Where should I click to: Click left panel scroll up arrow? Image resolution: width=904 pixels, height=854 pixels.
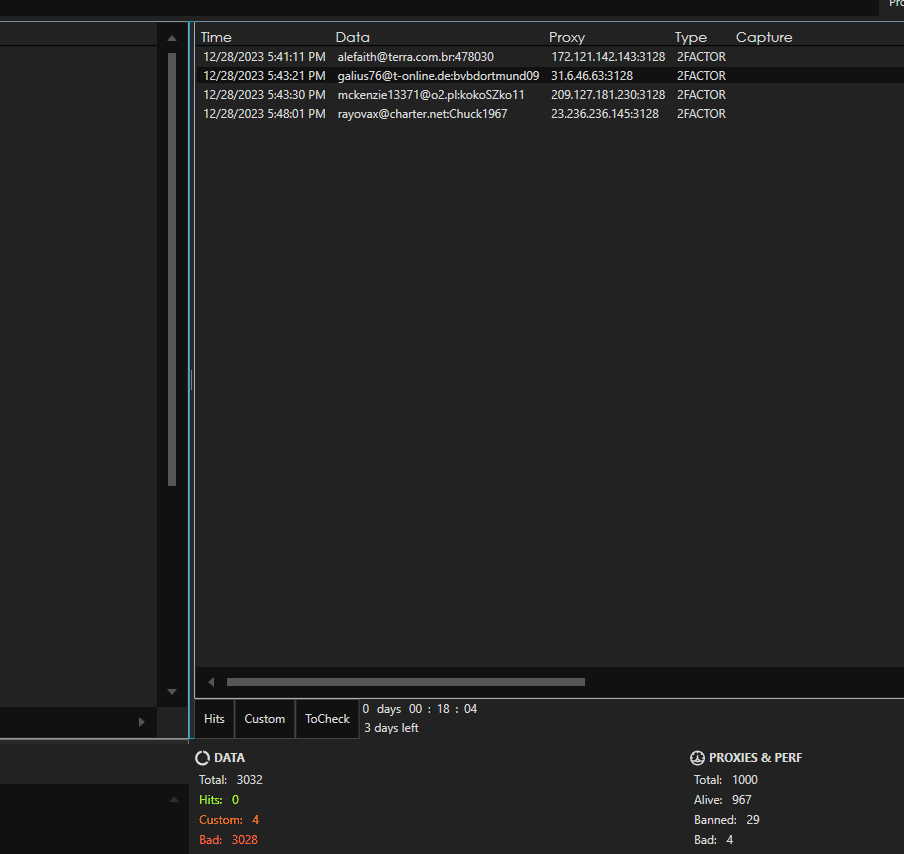coord(172,36)
